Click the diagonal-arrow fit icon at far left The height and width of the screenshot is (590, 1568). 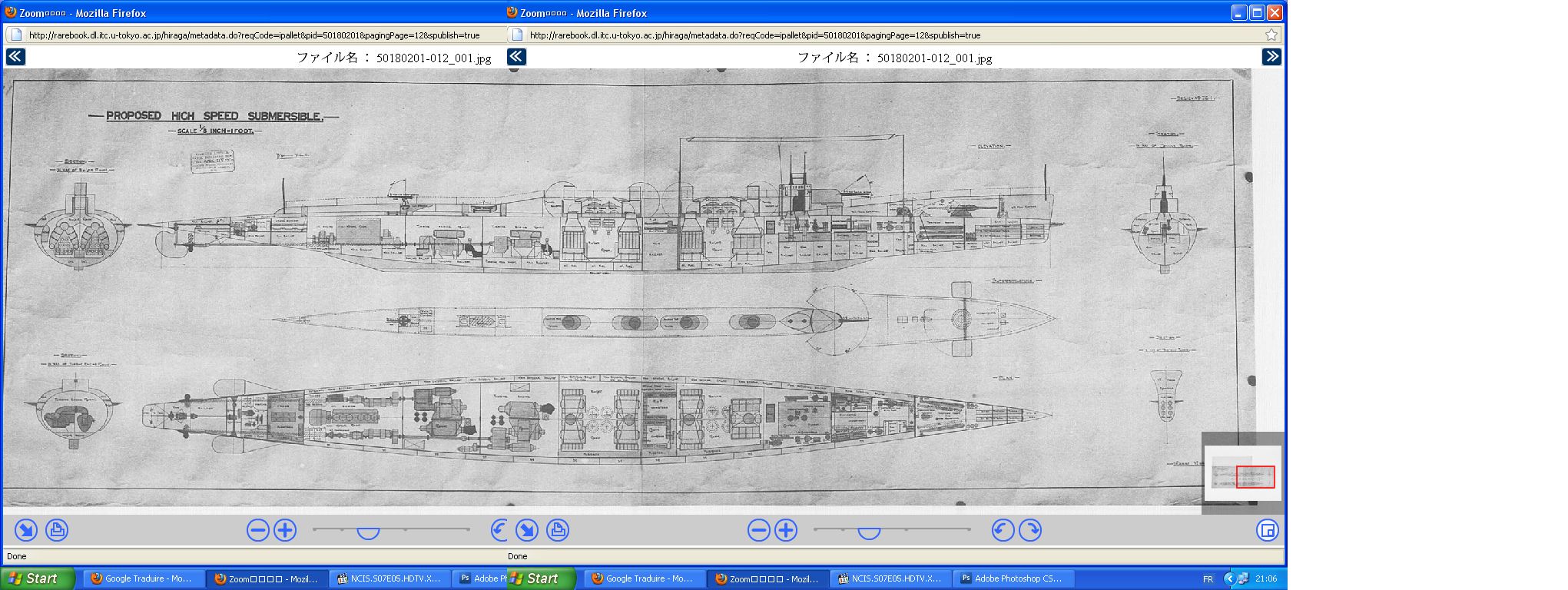click(26, 530)
